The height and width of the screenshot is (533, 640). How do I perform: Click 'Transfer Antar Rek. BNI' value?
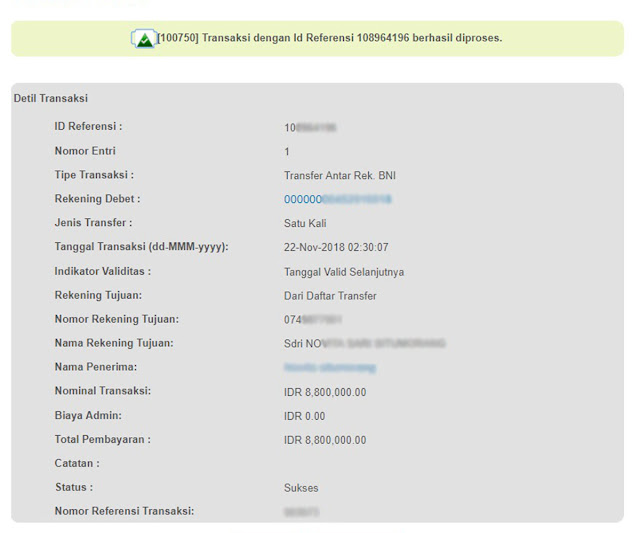coord(340,175)
